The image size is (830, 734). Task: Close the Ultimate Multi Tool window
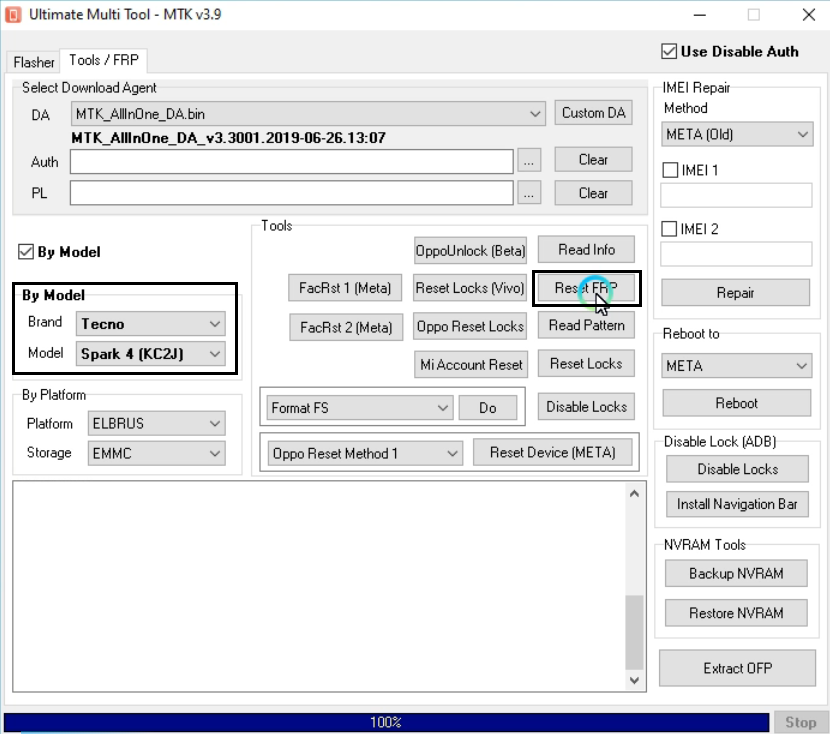pyautogui.click(x=809, y=15)
